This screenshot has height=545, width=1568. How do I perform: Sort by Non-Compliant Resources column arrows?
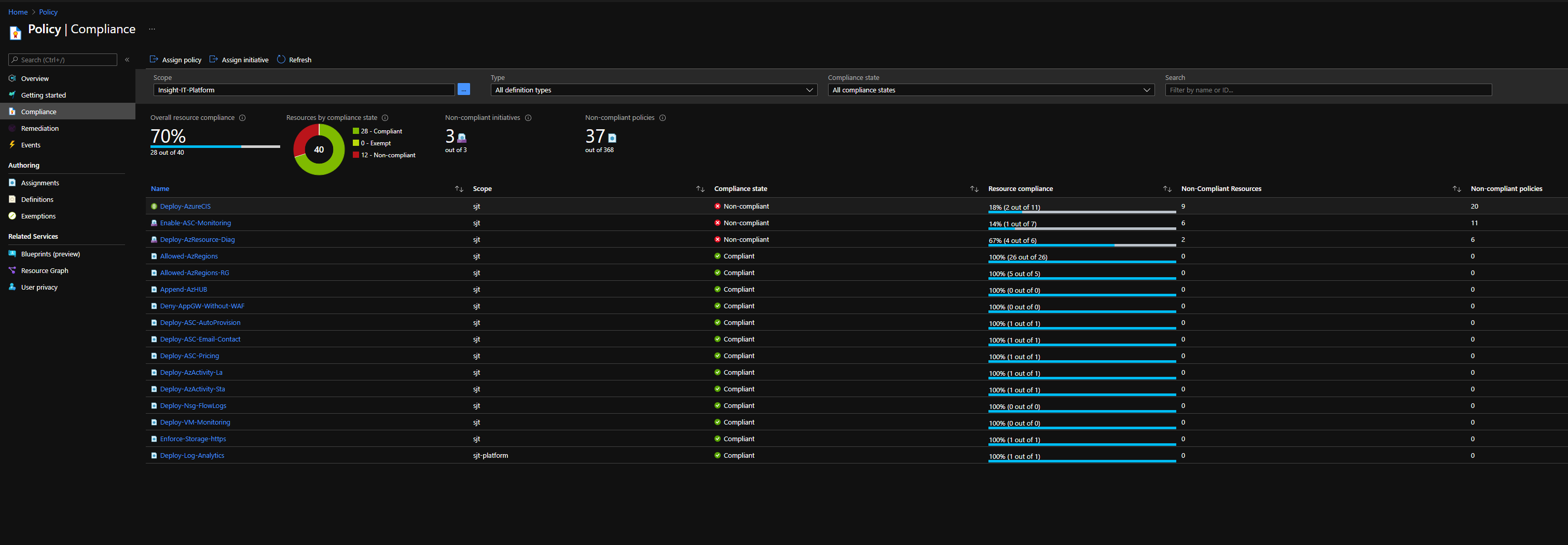coord(1456,189)
